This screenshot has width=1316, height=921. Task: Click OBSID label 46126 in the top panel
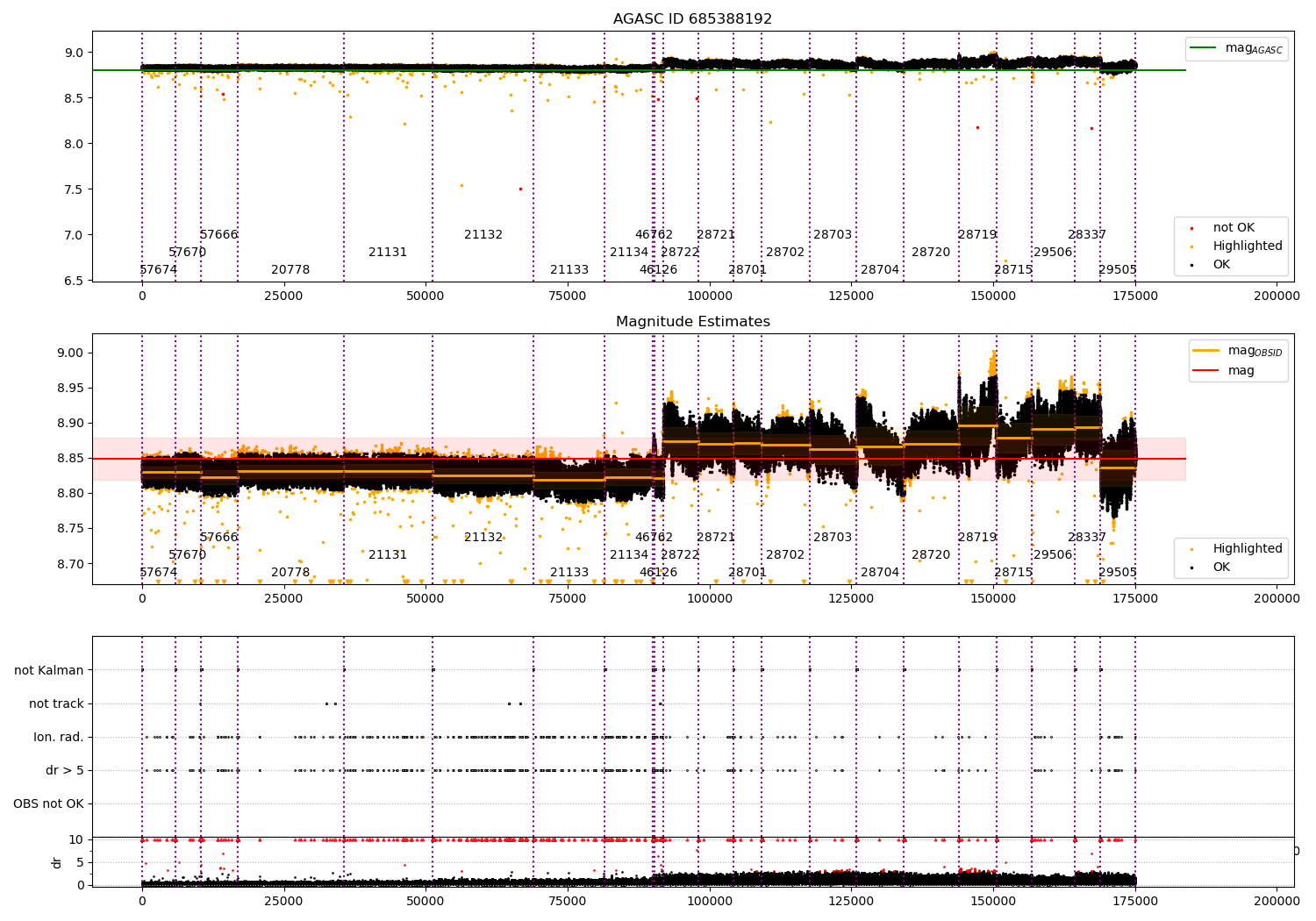pos(658,270)
